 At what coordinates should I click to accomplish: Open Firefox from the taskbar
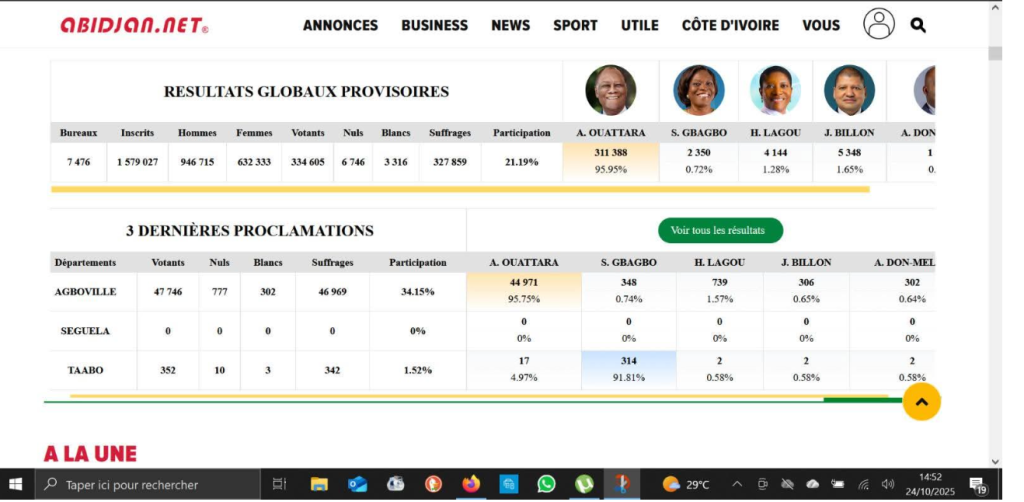(x=471, y=484)
